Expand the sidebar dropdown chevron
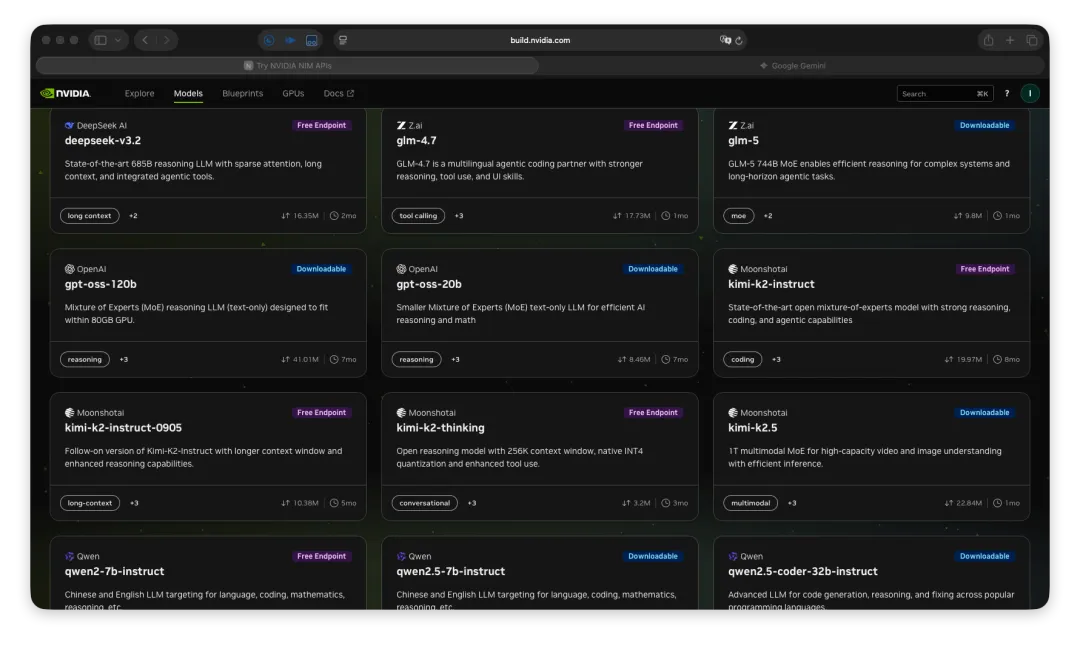This screenshot has width=1080, height=646. click(x=118, y=40)
